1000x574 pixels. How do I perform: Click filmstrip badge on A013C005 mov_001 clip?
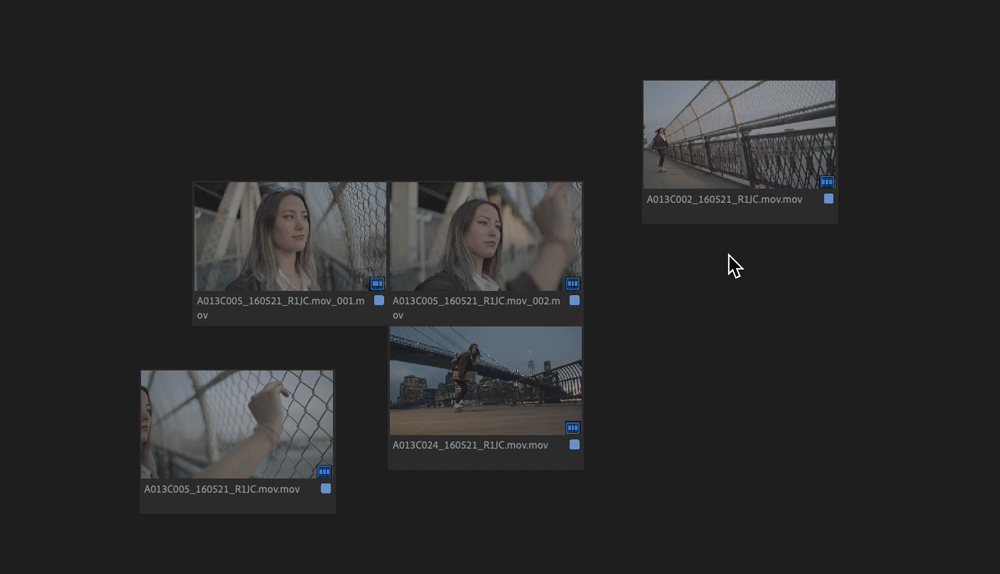click(377, 283)
